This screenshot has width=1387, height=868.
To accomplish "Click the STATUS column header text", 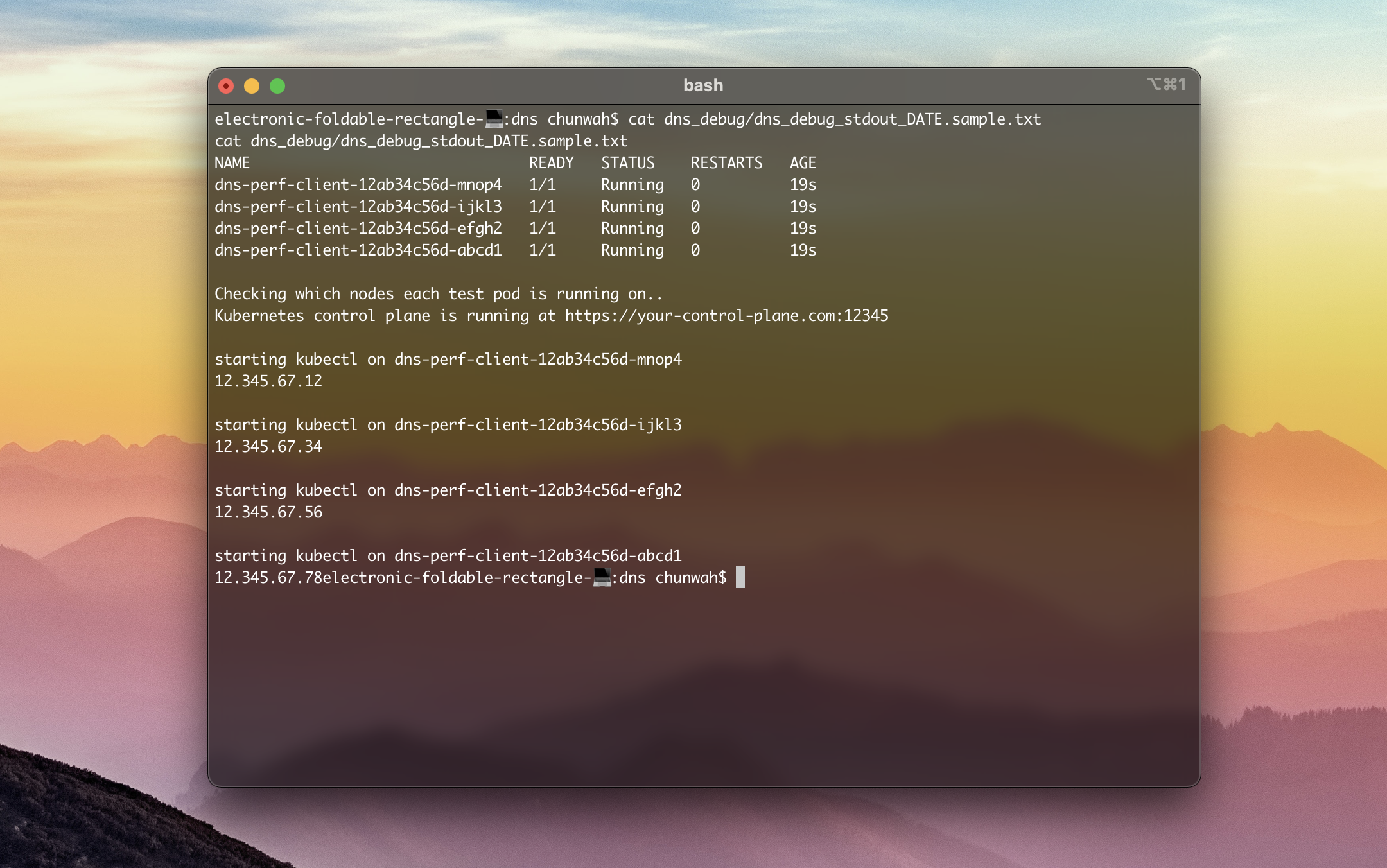I will [x=627, y=162].
